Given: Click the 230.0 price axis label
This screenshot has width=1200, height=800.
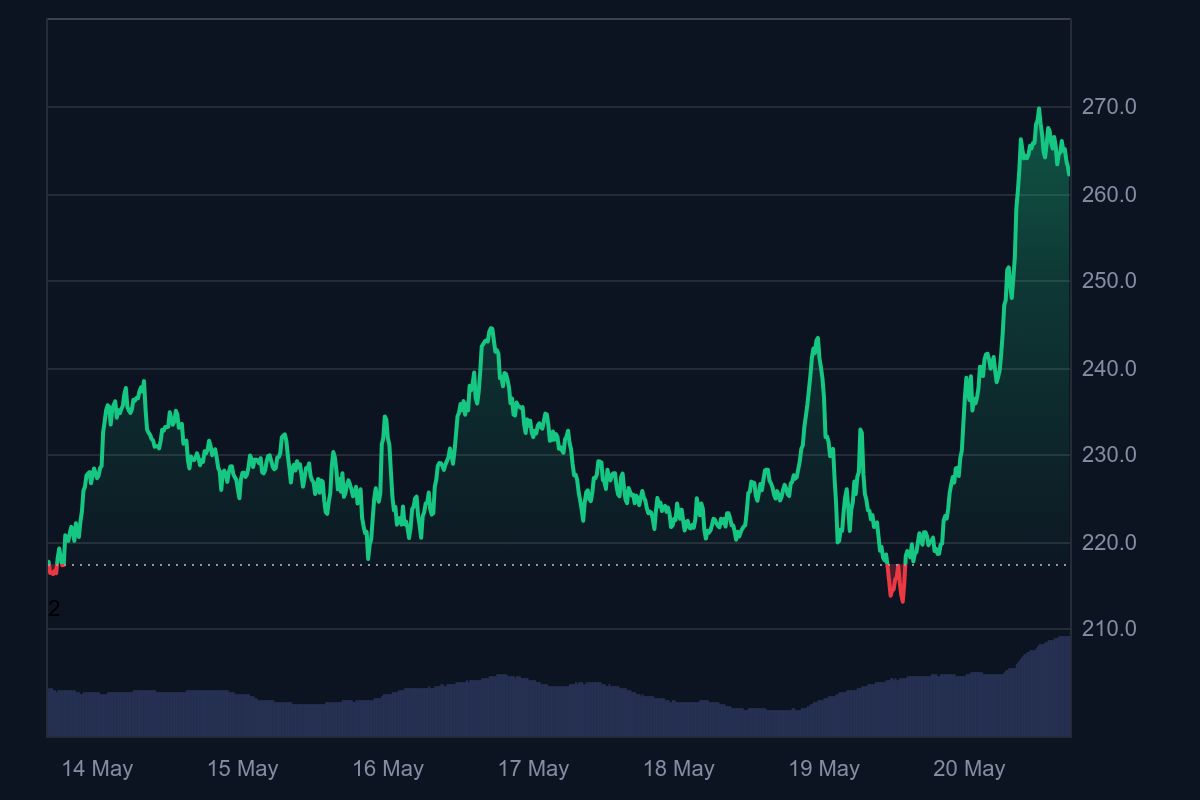Looking at the screenshot, I should tap(1109, 455).
